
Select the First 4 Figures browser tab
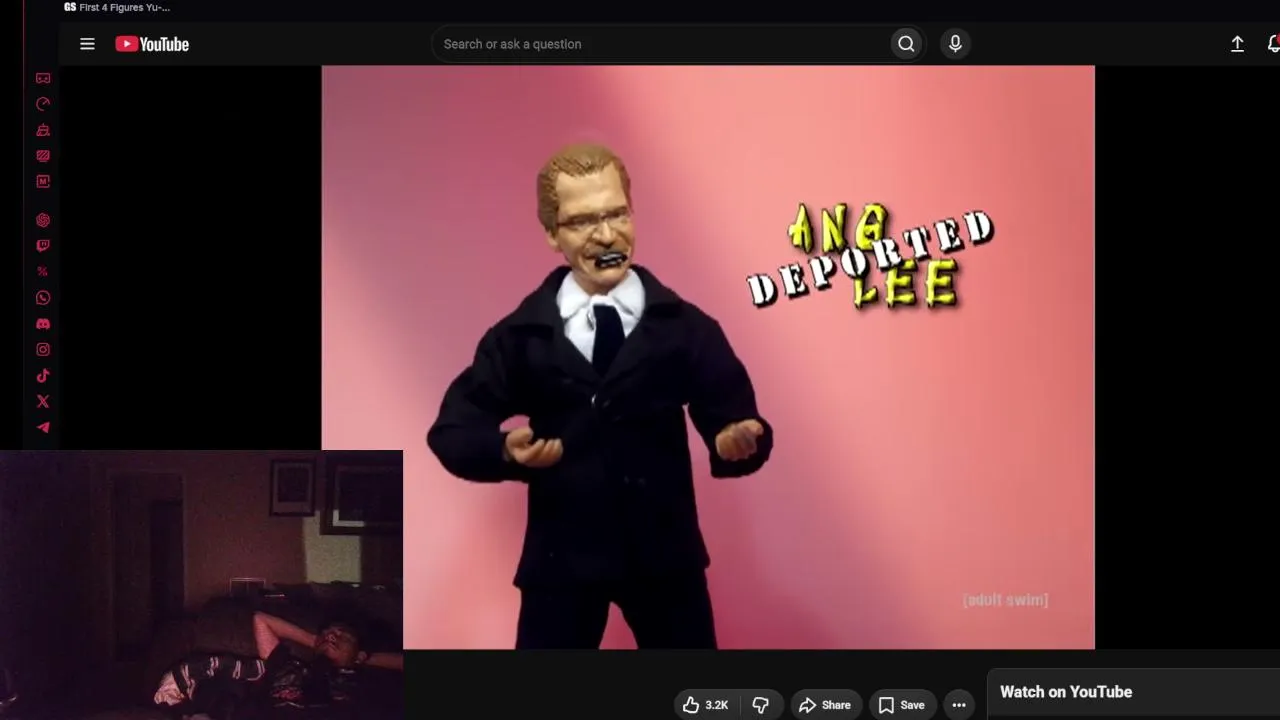(x=117, y=7)
